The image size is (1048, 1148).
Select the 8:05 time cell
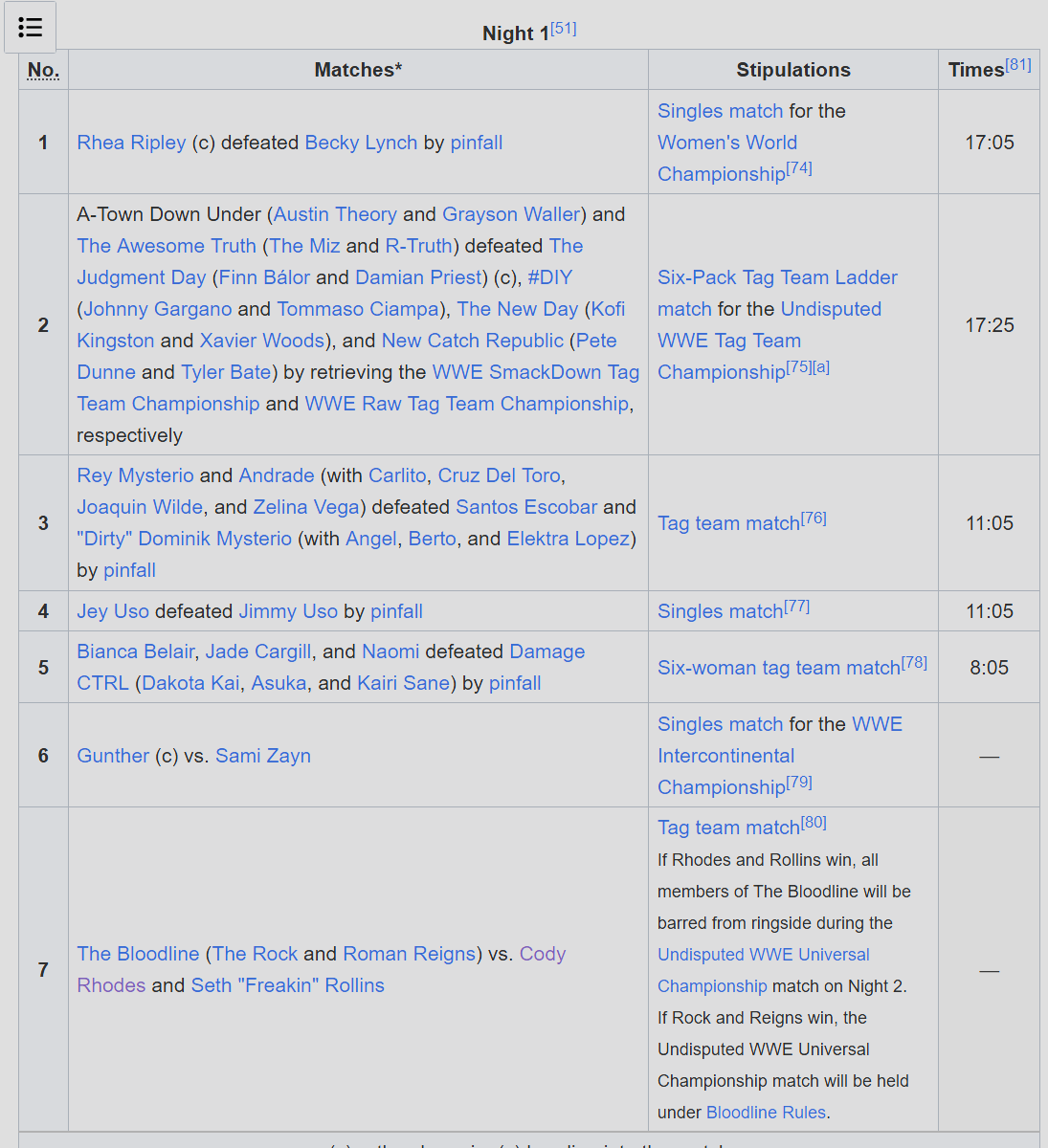(x=989, y=668)
